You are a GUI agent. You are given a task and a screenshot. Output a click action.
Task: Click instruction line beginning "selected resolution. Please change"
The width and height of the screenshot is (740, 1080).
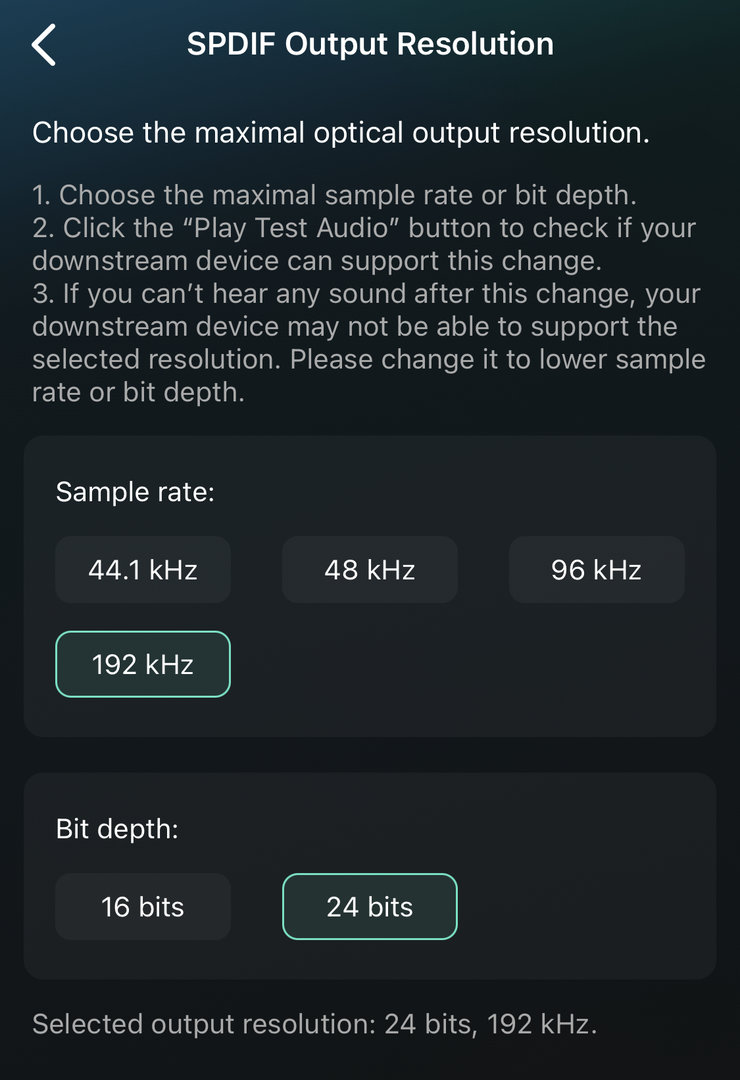[369, 360]
